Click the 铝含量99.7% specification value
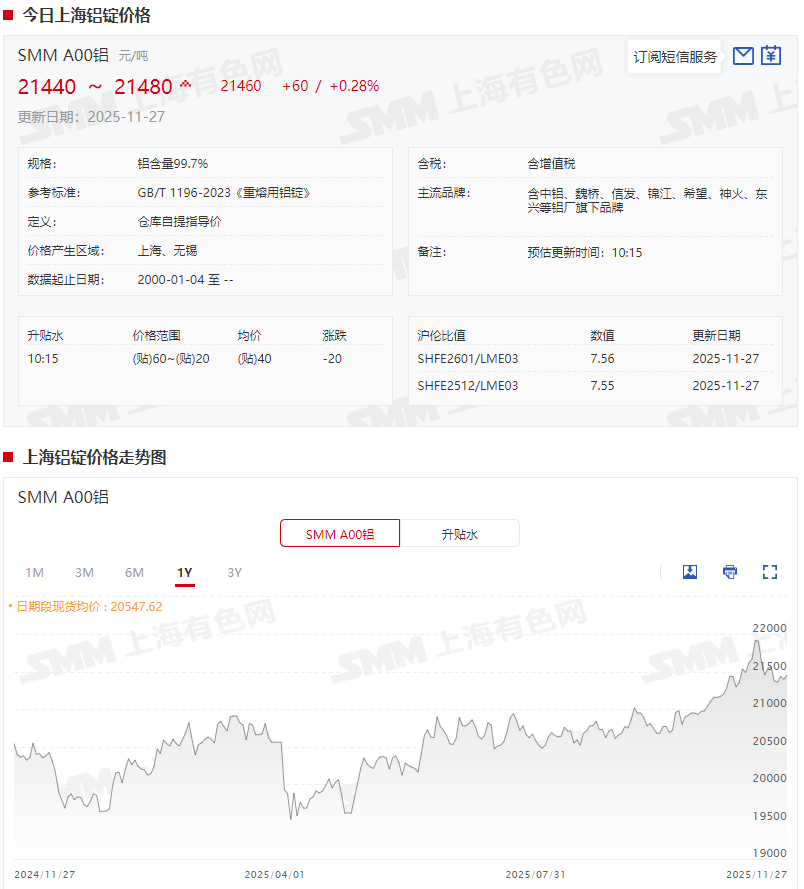 (172, 164)
